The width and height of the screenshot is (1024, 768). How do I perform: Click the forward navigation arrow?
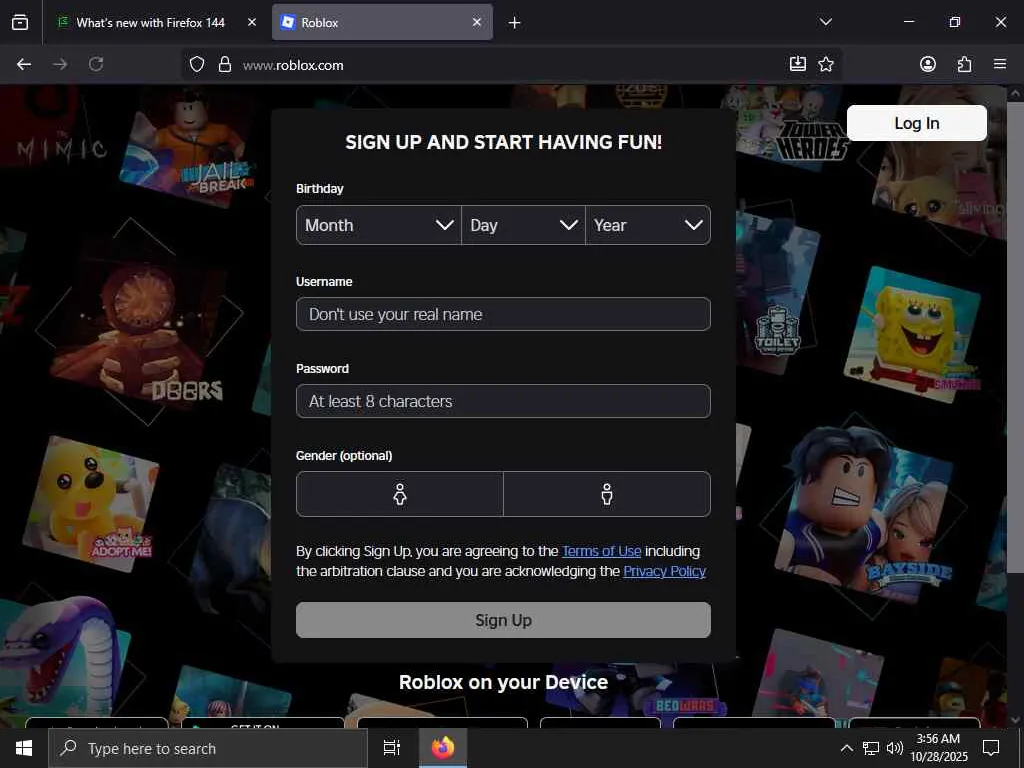(x=60, y=64)
